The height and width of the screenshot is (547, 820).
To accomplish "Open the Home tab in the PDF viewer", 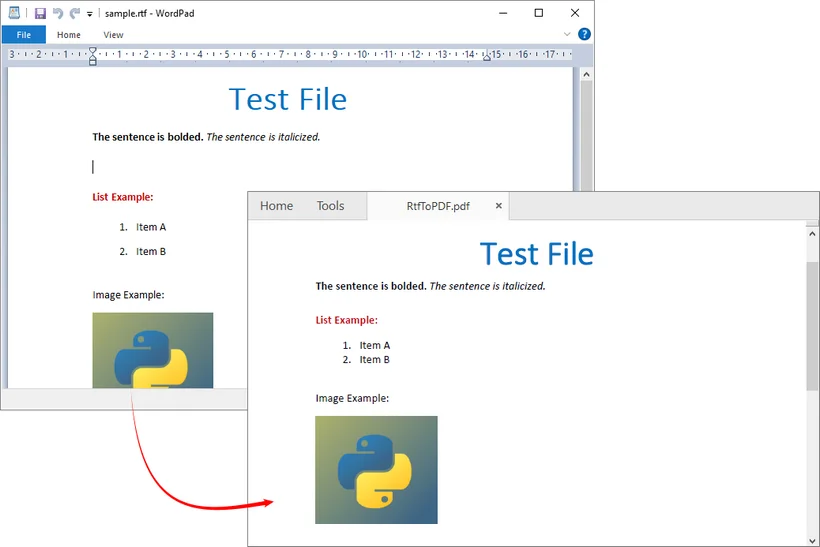I will (277, 206).
